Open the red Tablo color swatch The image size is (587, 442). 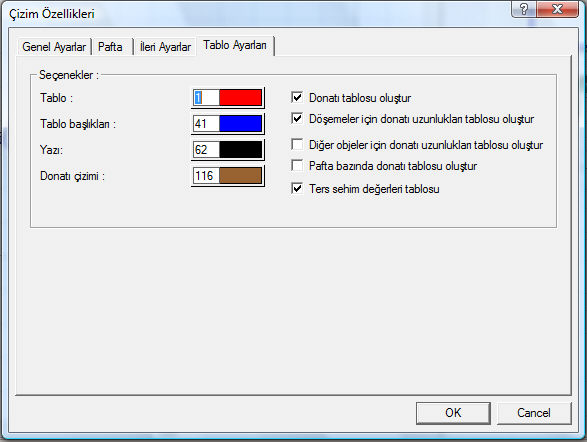240,98
